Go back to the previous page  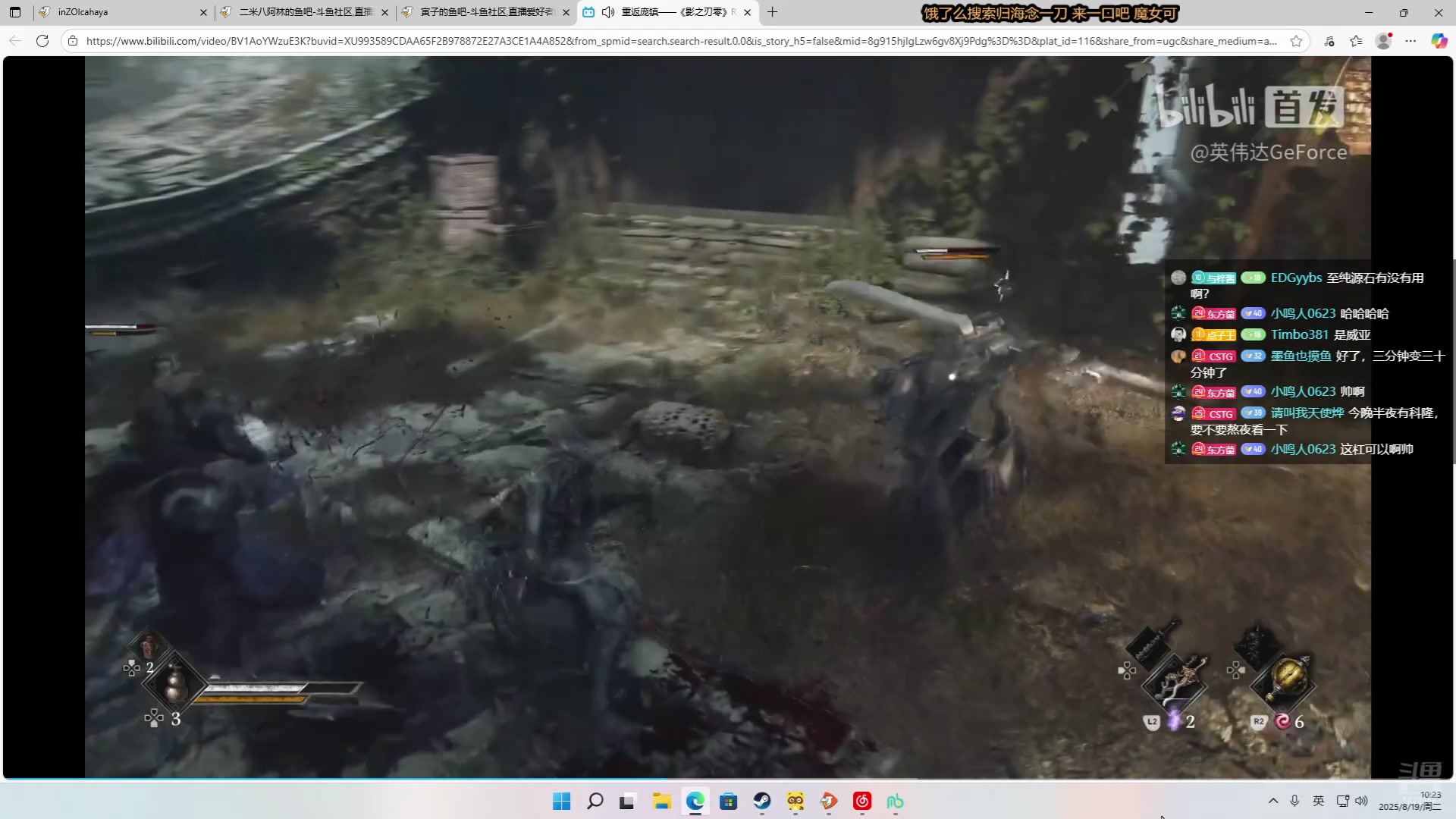coord(15,41)
